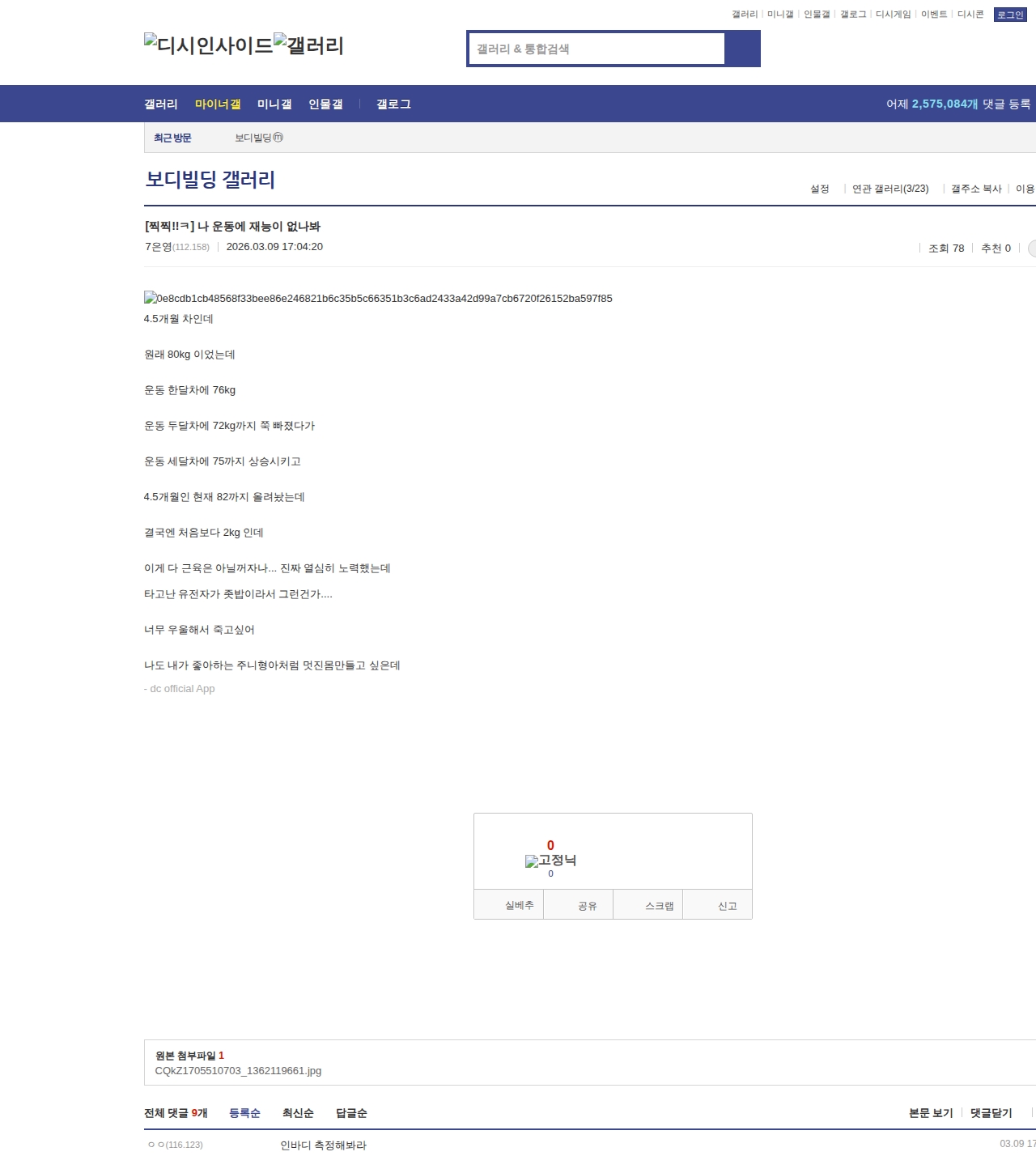This screenshot has height=1156, width=1036.
Task: Collapse comments with 댓글닫기
Action: 991,1113
